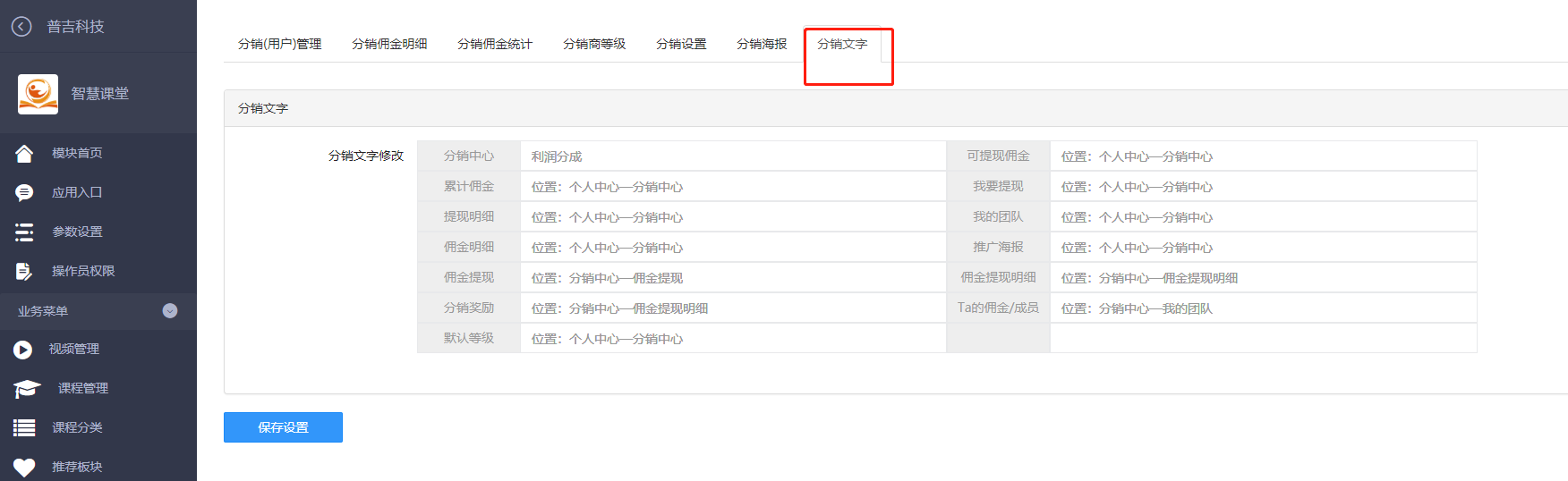This screenshot has height=481, width=1568.
Task: Click the Ta的佣金/成员 text input field
Action: (1263, 308)
